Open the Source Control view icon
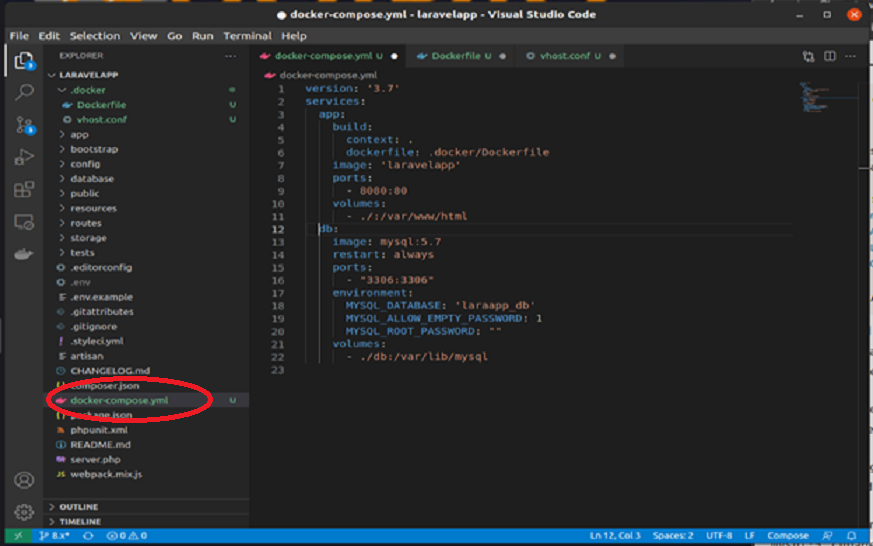This screenshot has width=873, height=546. (24, 125)
